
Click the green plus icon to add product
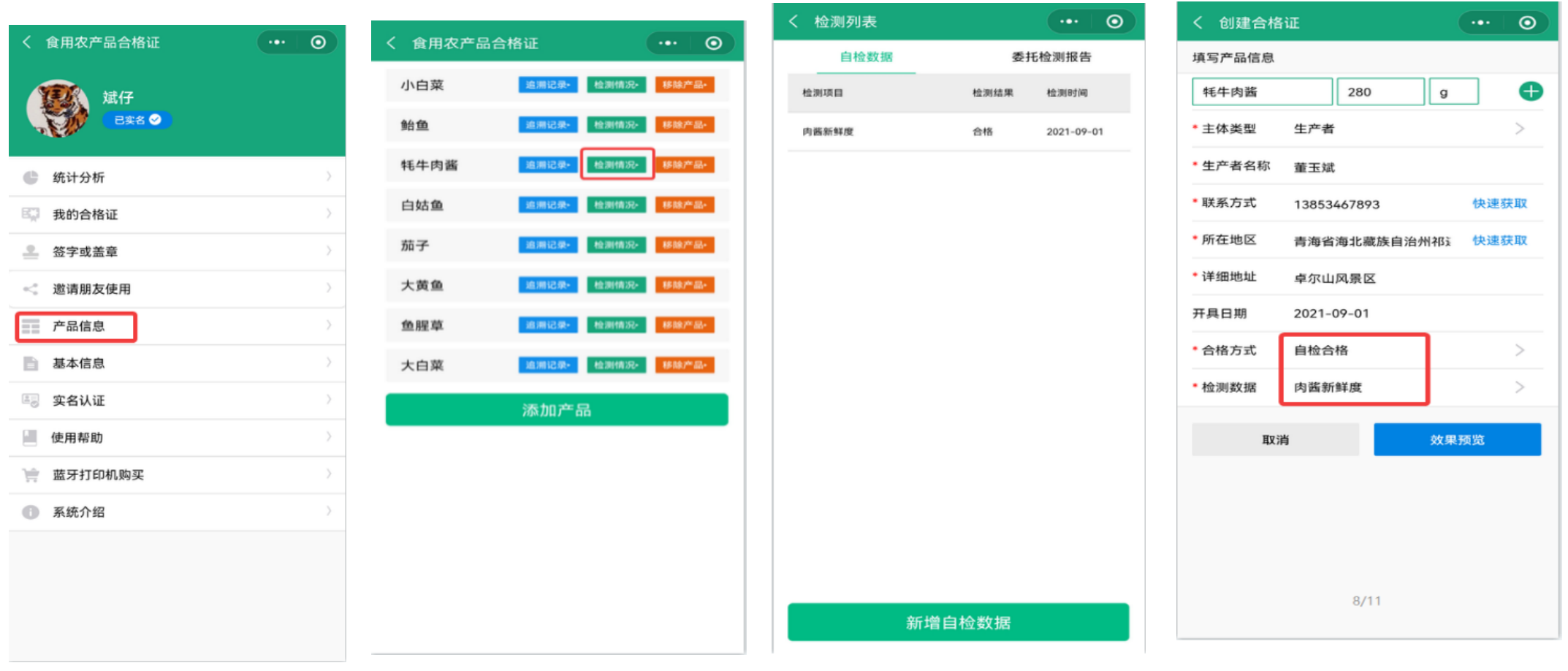pos(1530,91)
